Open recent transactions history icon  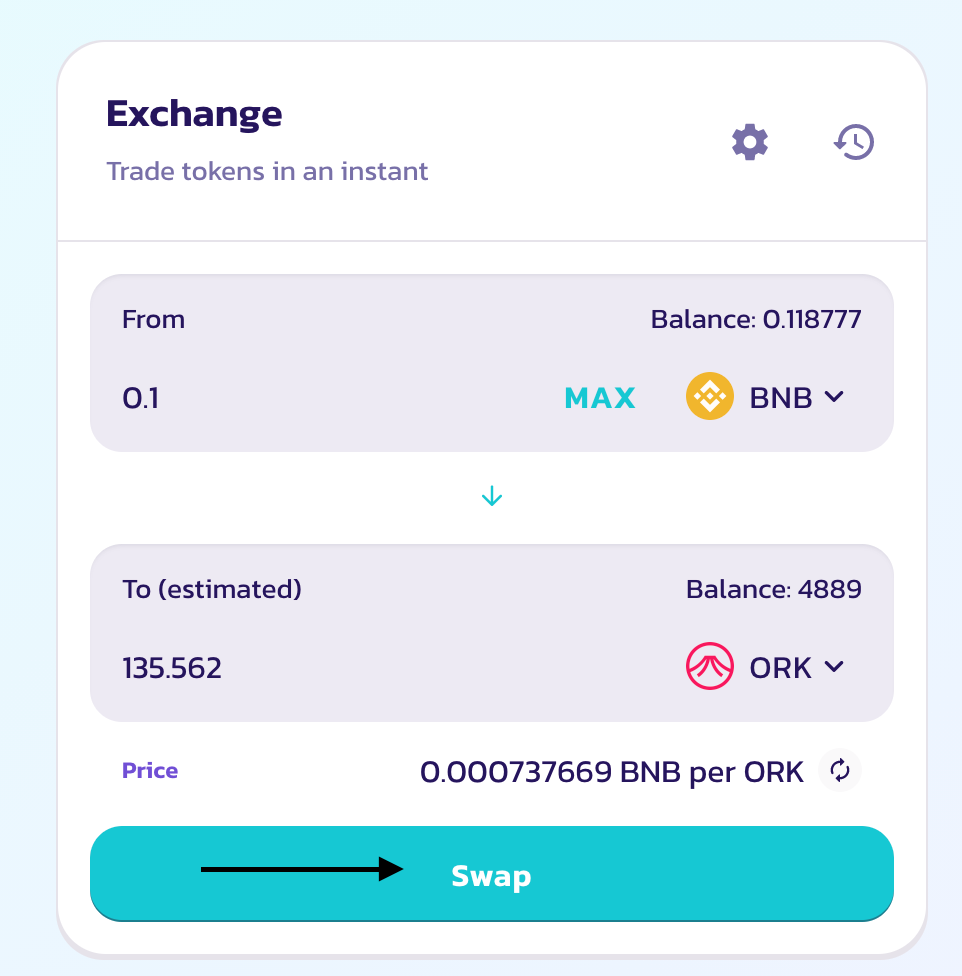point(854,142)
